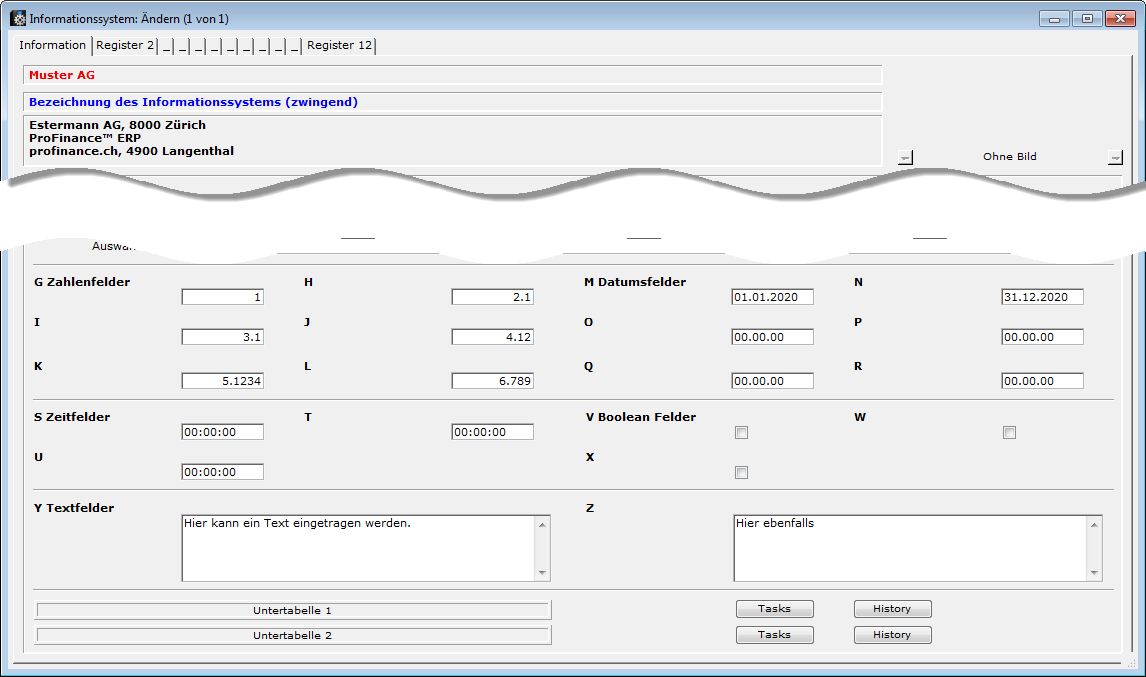Open the lower History button
Screen dimensions: 1146x677
892,635
